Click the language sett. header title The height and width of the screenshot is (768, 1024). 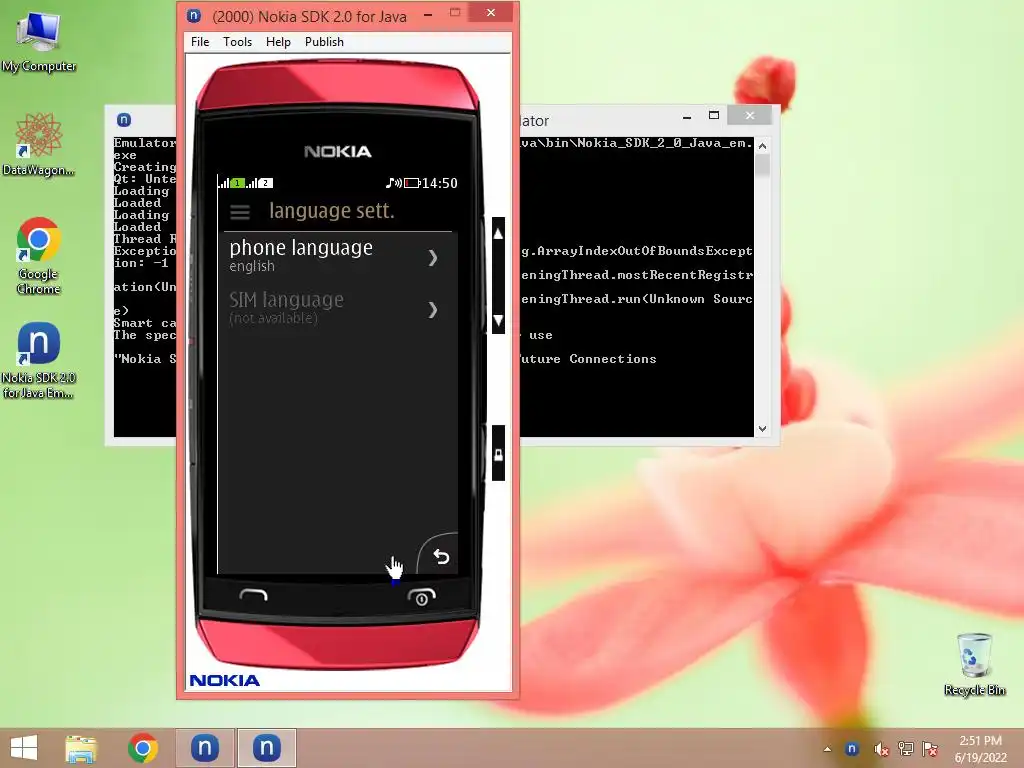(332, 211)
